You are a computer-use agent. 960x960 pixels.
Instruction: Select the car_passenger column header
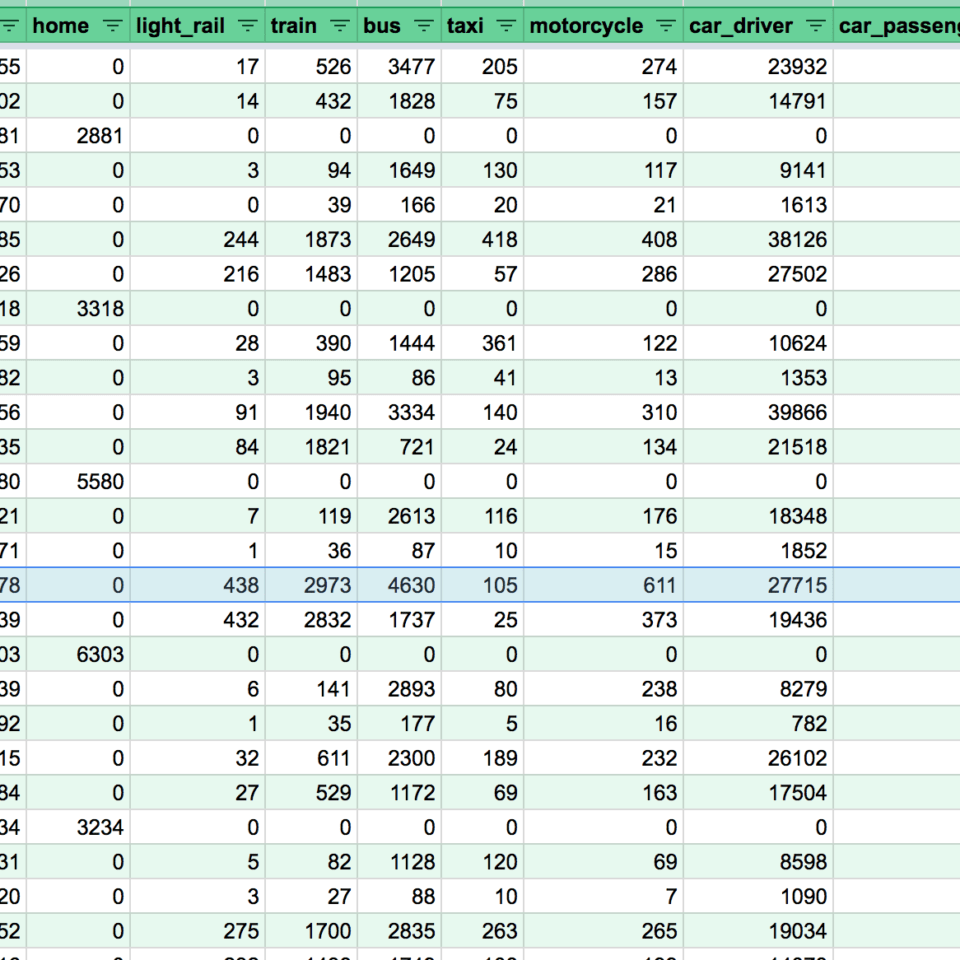(x=897, y=26)
